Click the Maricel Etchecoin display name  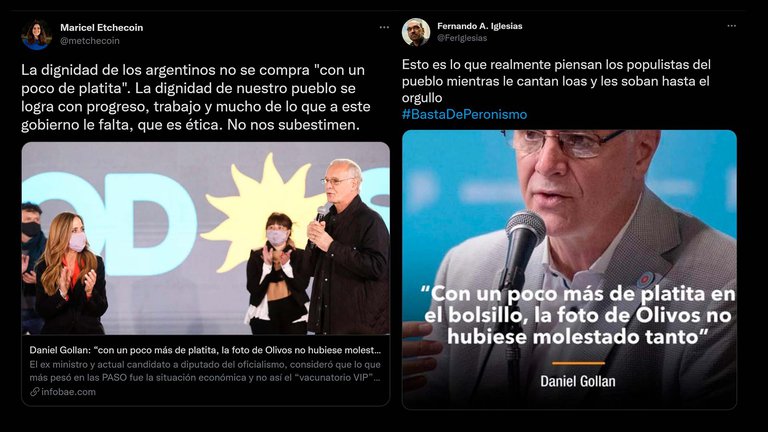pyautogui.click(x=101, y=28)
